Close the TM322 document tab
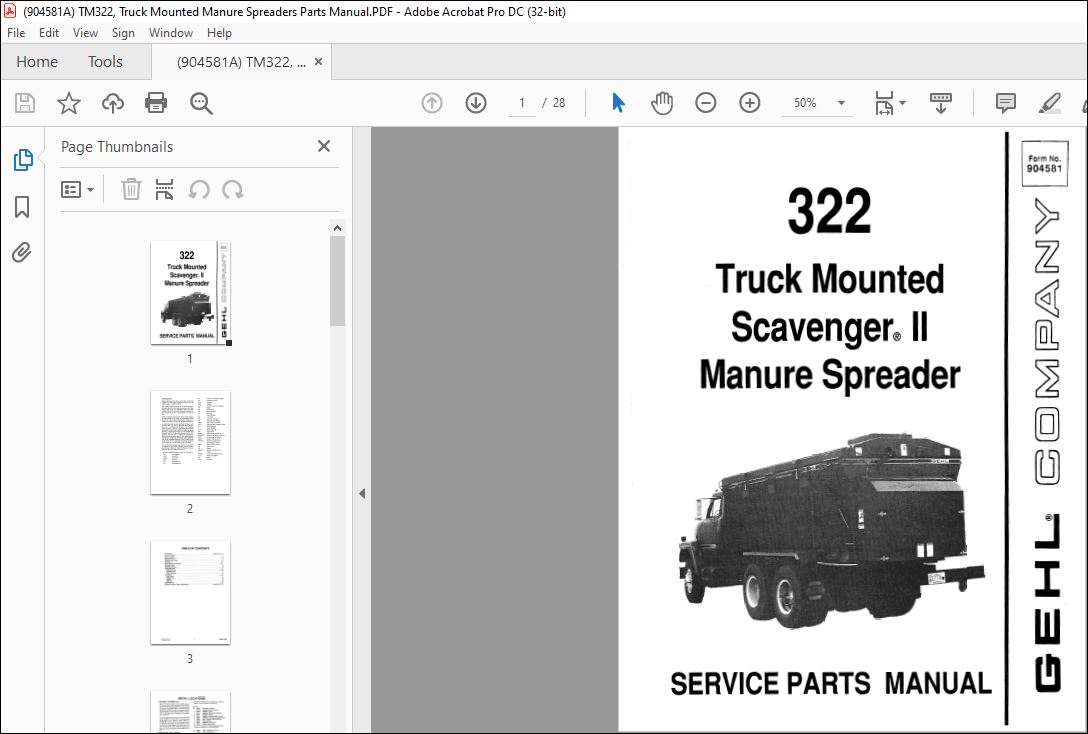Image resolution: width=1088 pixels, height=734 pixels. 318,62
